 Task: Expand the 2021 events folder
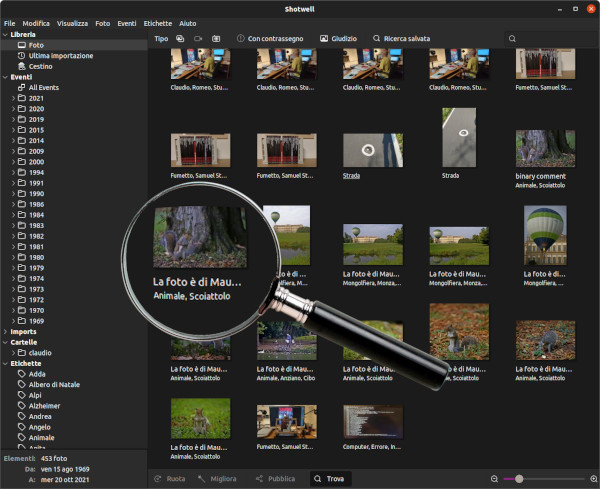[x=13, y=99]
